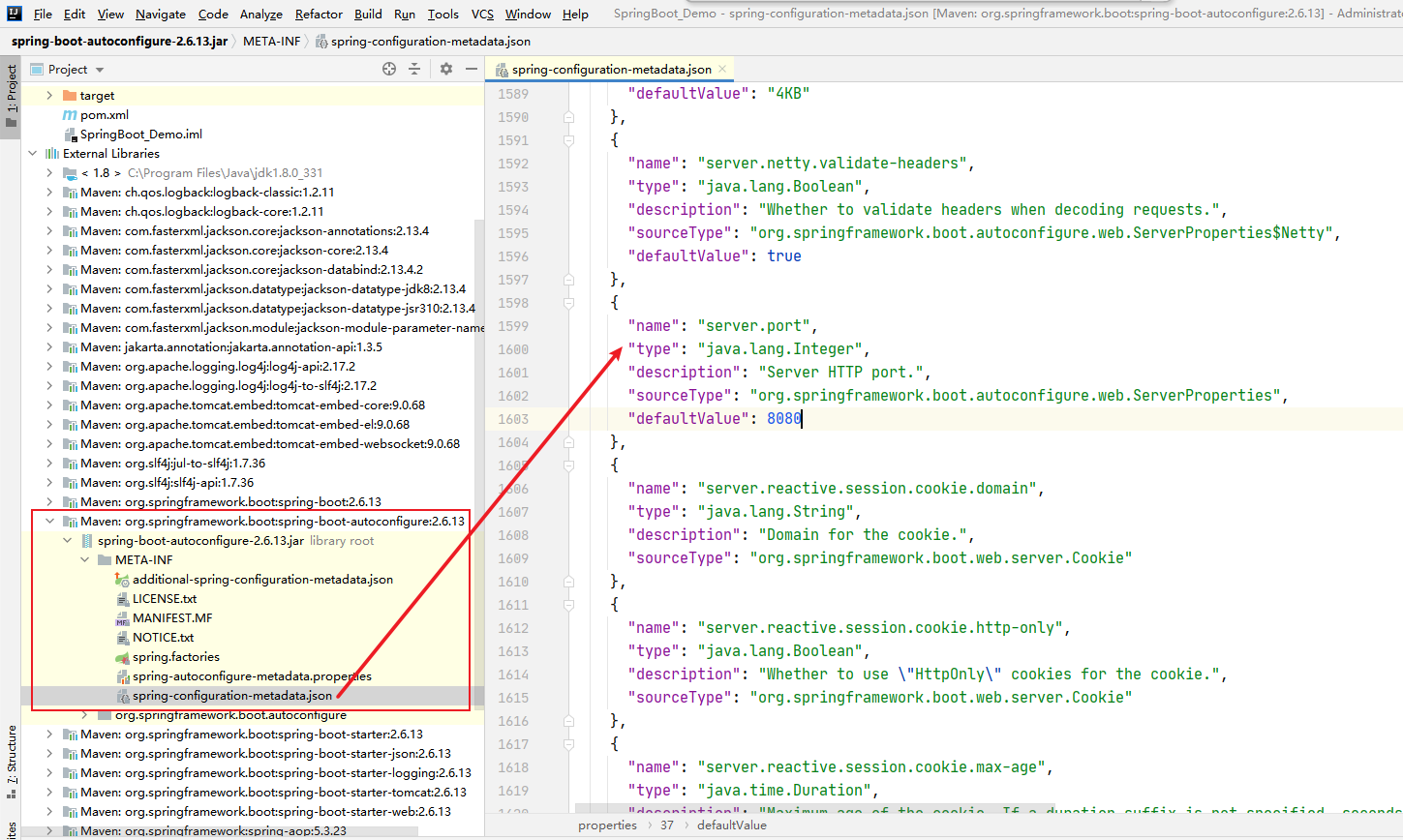This screenshot has width=1403, height=840.
Task: Toggle code fold marker at line 1591
Action: 568,139
